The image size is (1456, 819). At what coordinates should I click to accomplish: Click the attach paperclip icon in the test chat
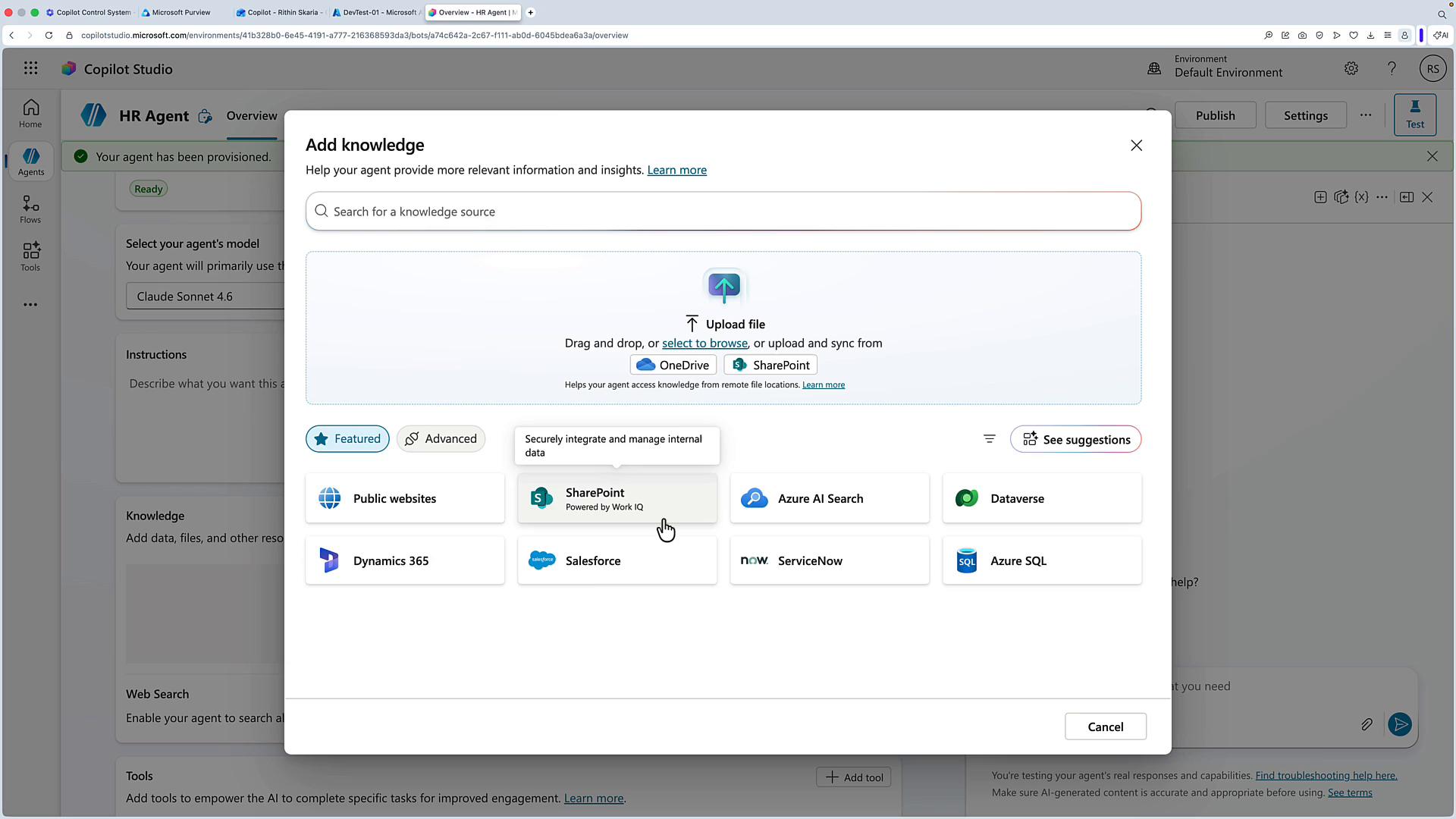[1367, 724]
